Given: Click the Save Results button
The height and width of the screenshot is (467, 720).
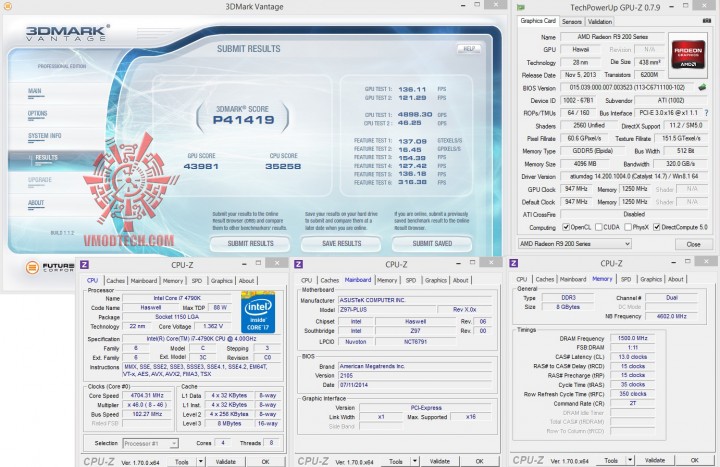Looking at the screenshot, I should (341, 244).
